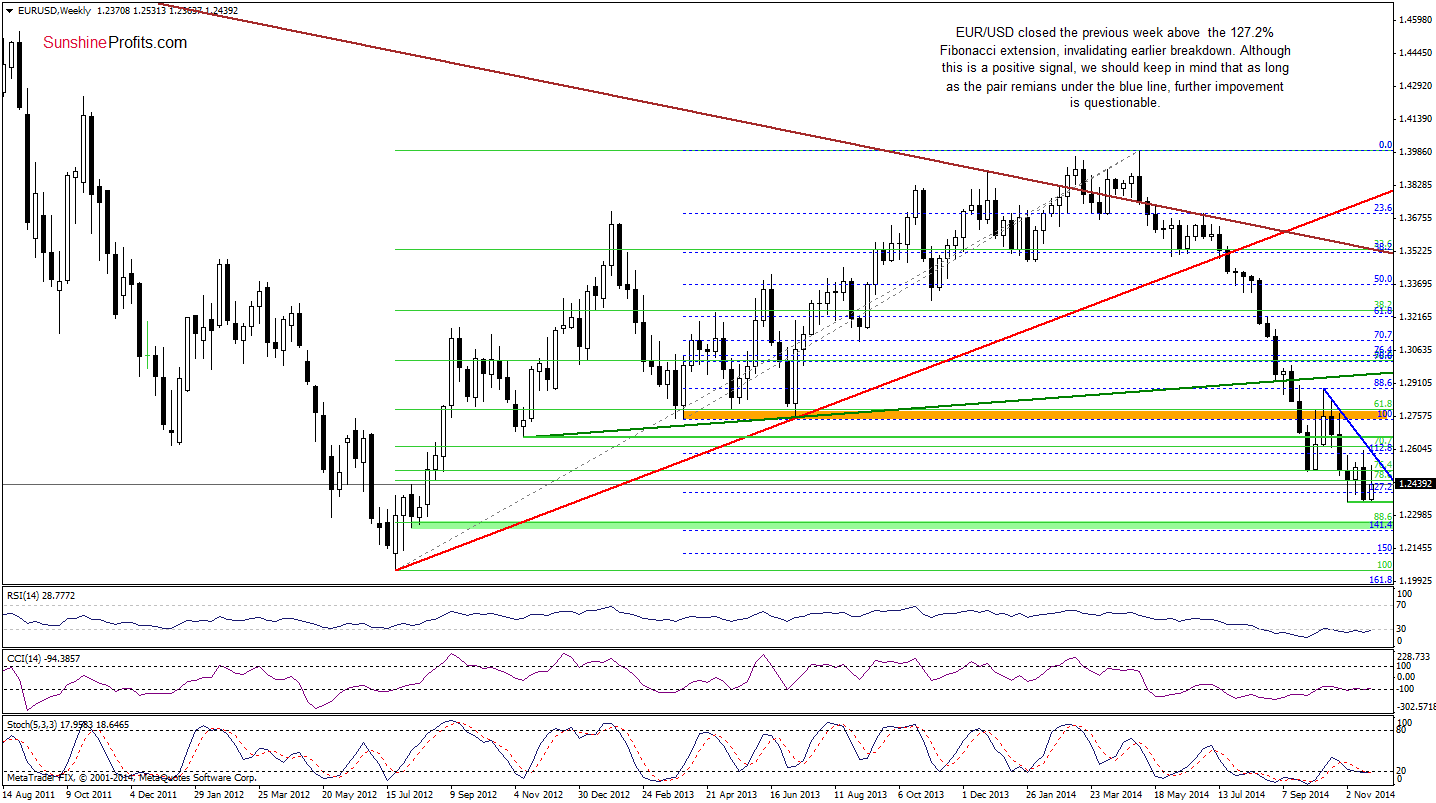Click the 1.27575 price axis value

coord(1414,416)
